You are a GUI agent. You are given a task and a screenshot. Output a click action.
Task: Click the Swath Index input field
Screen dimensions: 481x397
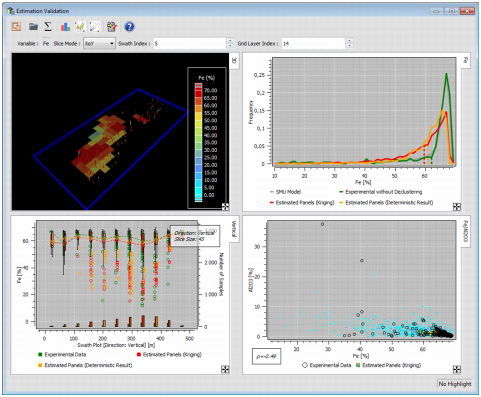190,44
